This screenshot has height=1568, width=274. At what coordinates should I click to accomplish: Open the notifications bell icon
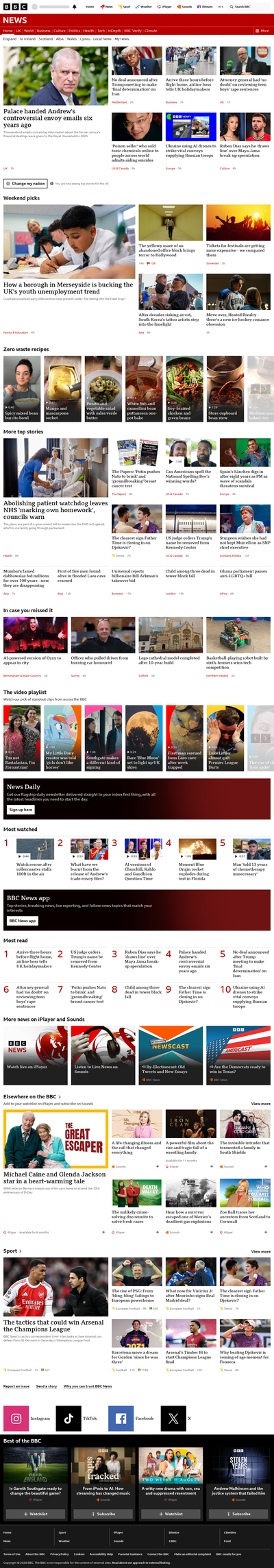75,6
